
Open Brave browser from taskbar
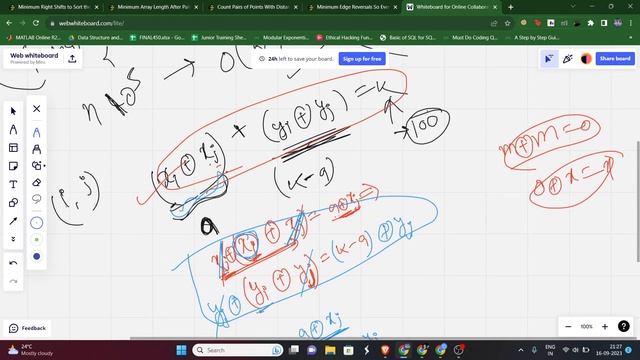385,350
